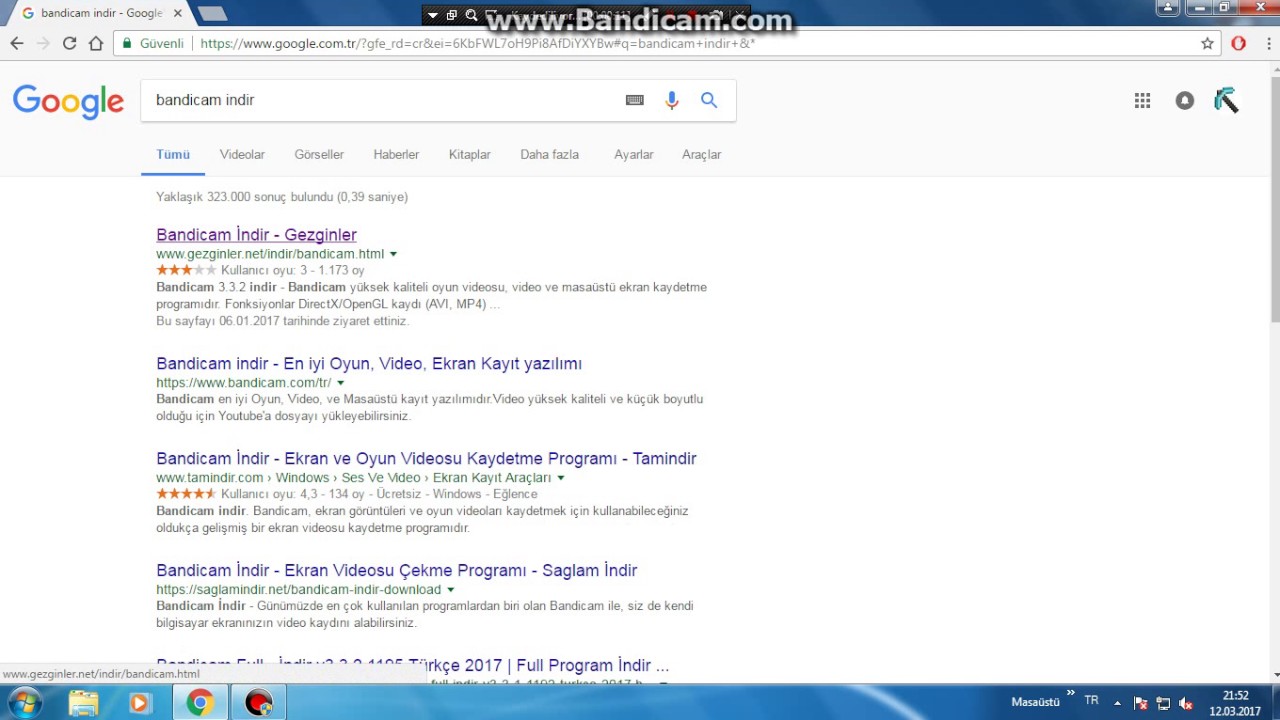
Task: Open the Google account profile picture
Action: 1227,100
